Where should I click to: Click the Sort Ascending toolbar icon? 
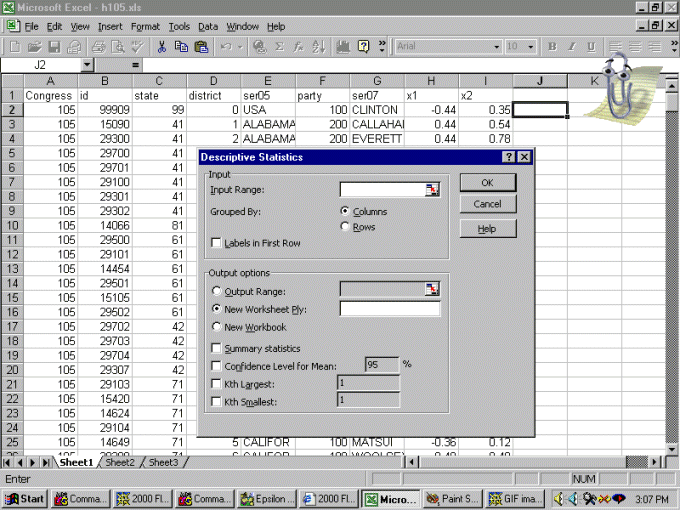pos(318,46)
